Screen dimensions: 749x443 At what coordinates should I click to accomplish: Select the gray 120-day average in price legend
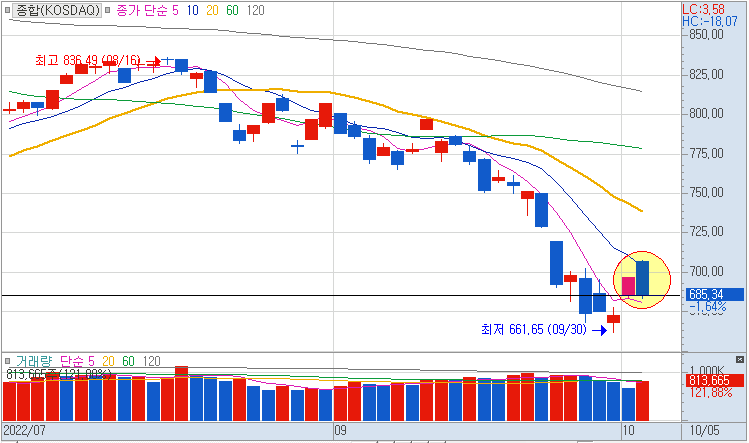(256, 10)
